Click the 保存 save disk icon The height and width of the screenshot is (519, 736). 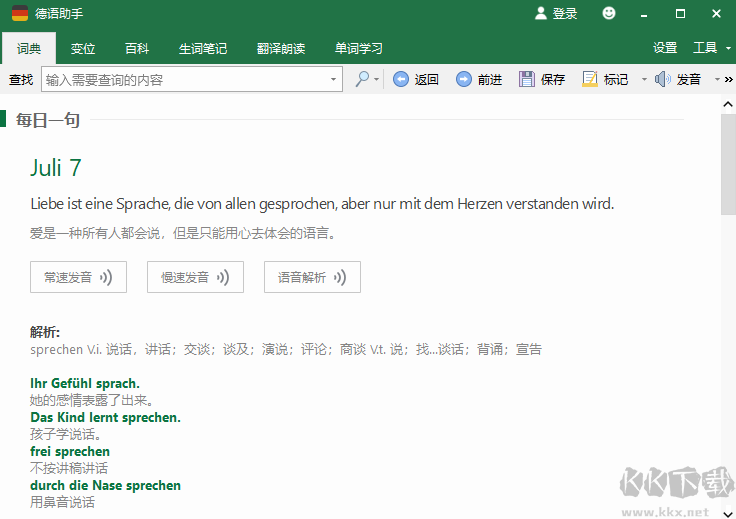pos(527,79)
